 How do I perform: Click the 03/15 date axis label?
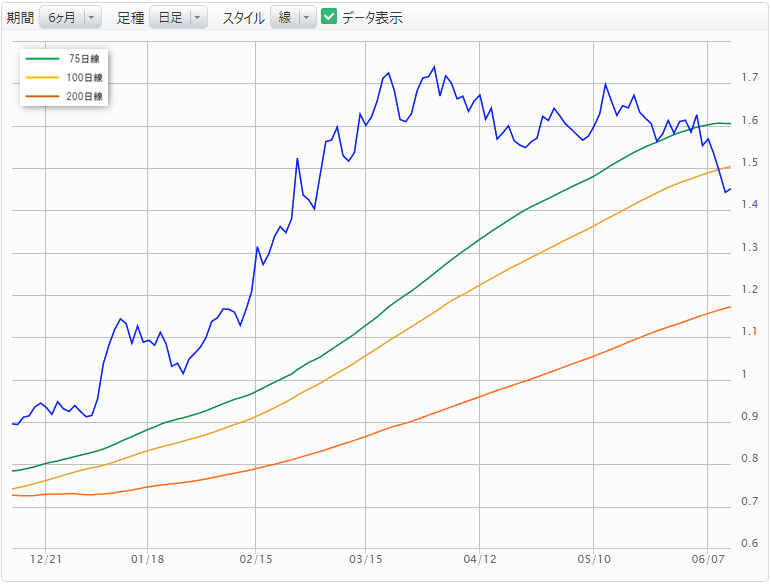point(365,559)
